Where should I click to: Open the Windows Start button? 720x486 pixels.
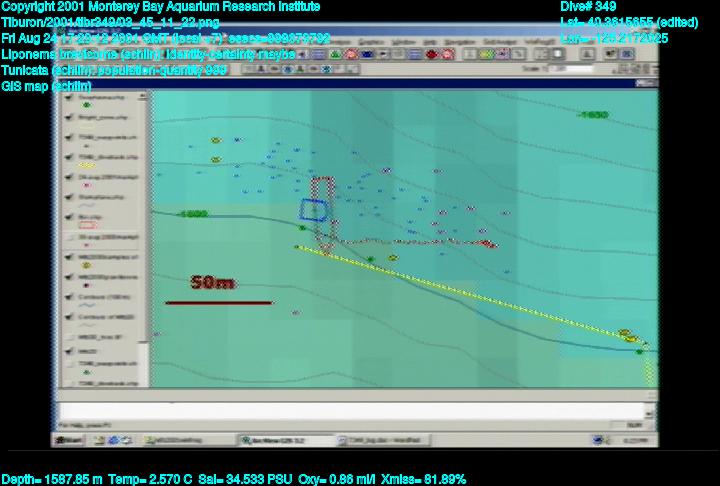pos(69,440)
